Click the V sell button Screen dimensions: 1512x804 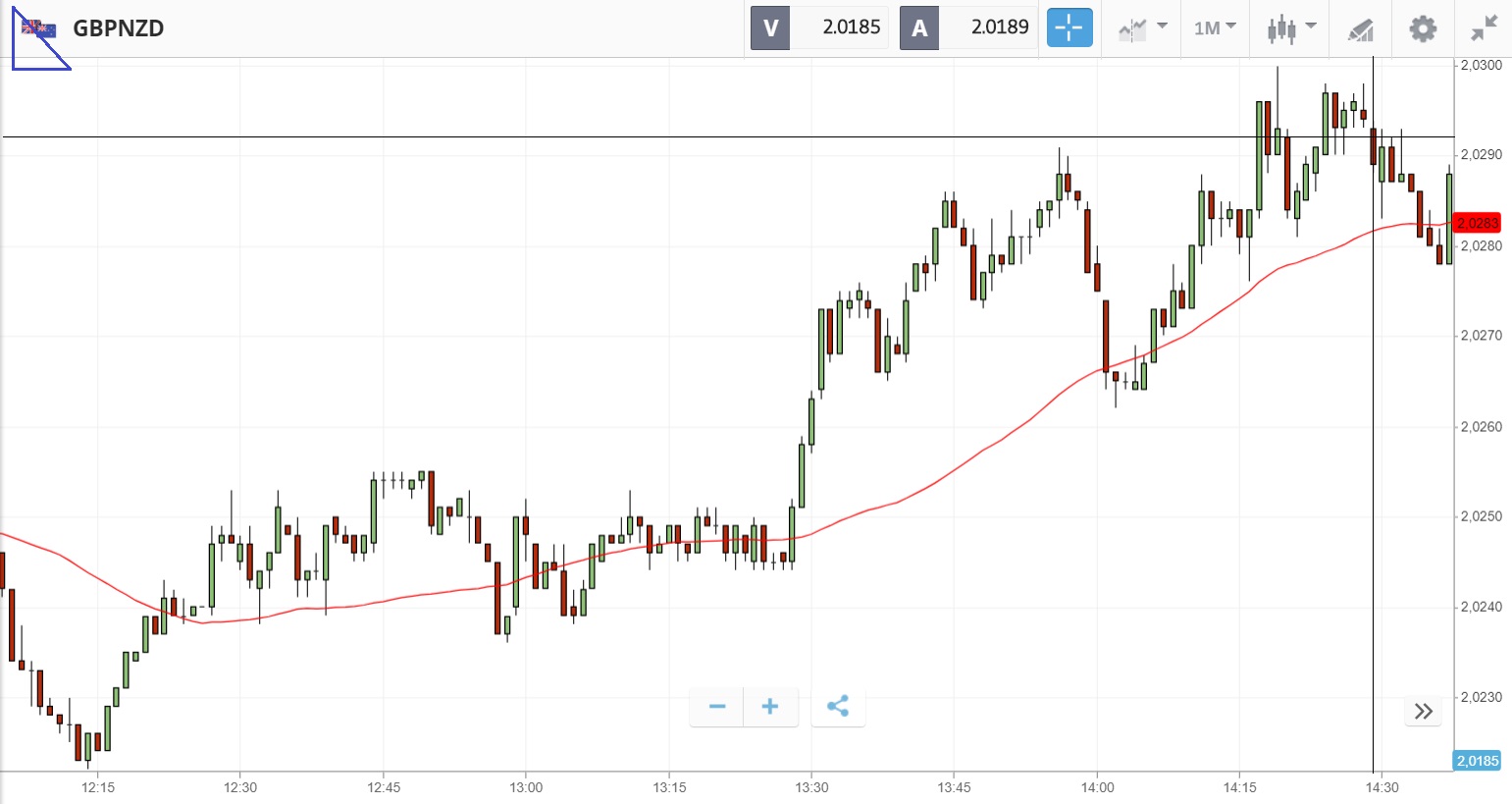click(770, 27)
